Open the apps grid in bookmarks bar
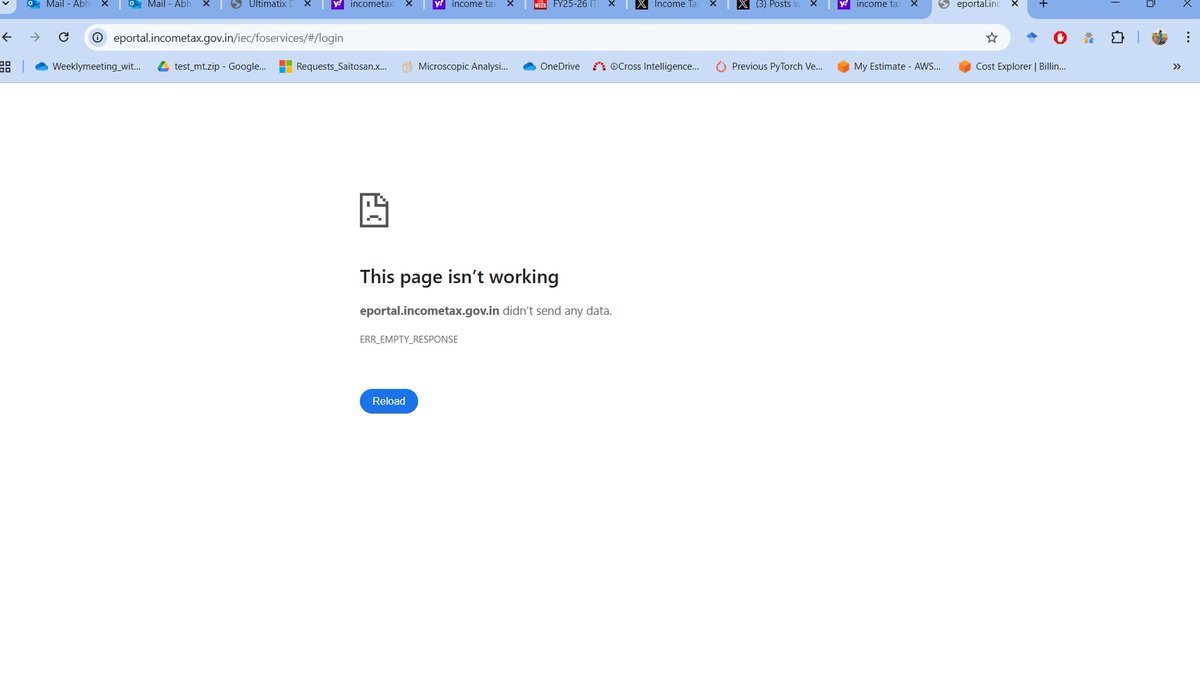Screen dimensions: 1200x686 (5, 66)
